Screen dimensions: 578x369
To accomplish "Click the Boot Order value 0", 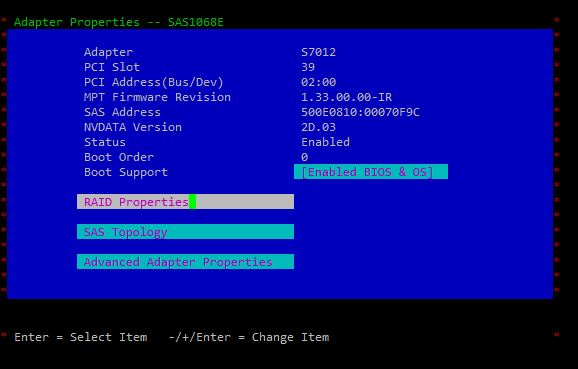I will click(304, 157).
